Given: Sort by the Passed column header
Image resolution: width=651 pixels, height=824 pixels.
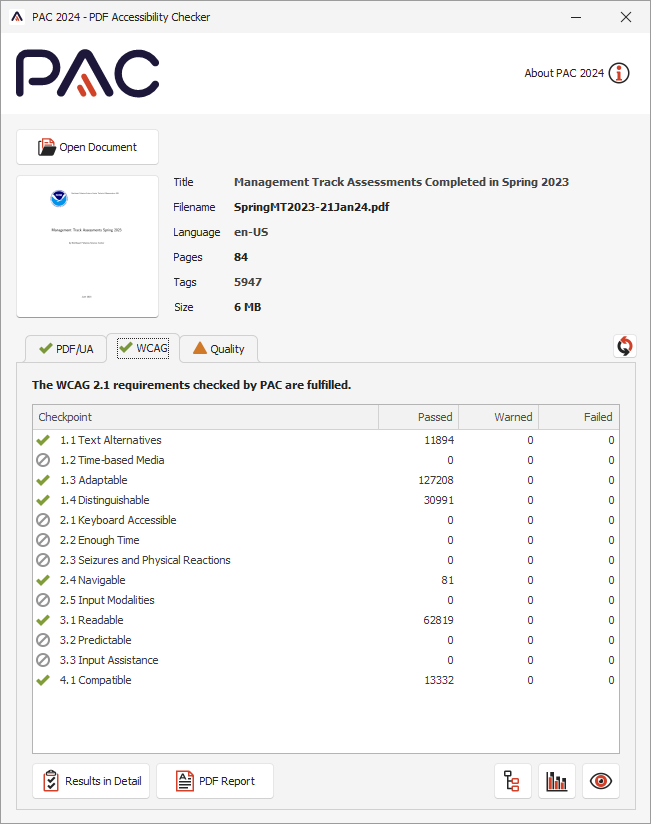Looking at the screenshot, I should coord(418,417).
